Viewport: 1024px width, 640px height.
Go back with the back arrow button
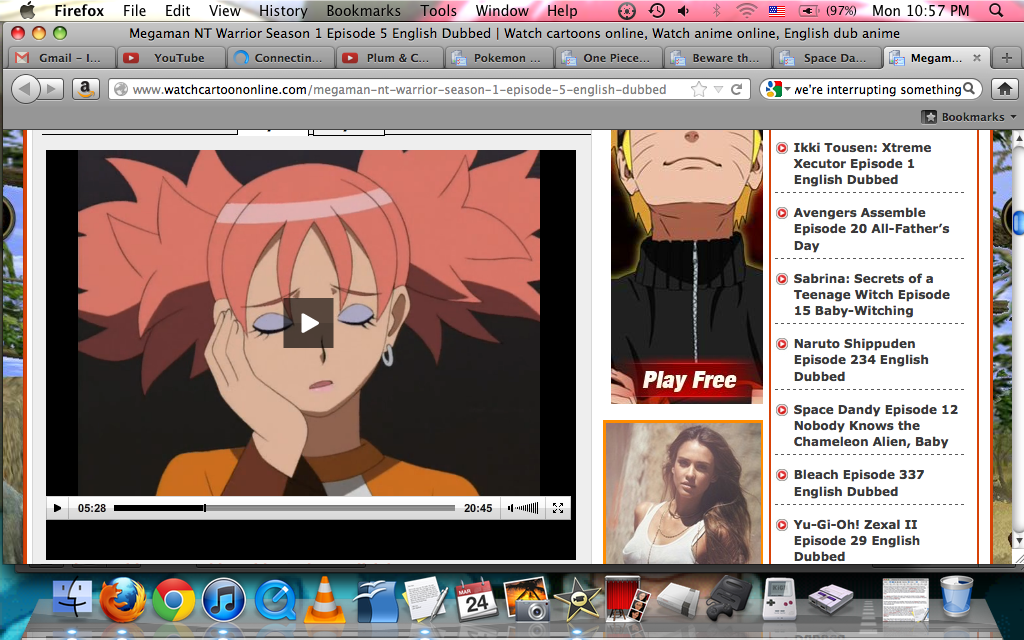click(25, 89)
